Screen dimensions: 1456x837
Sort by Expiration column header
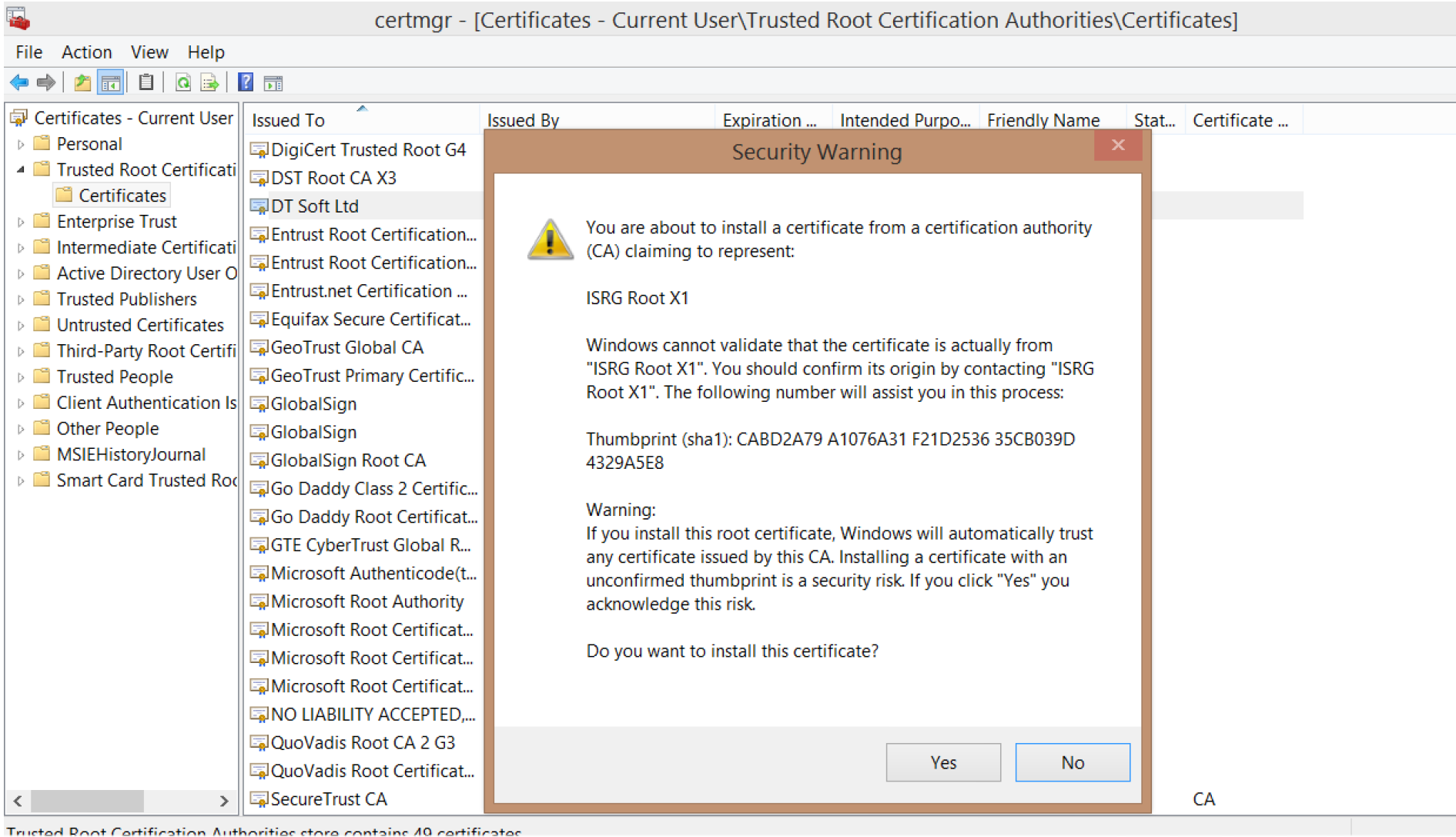[x=774, y=120]
